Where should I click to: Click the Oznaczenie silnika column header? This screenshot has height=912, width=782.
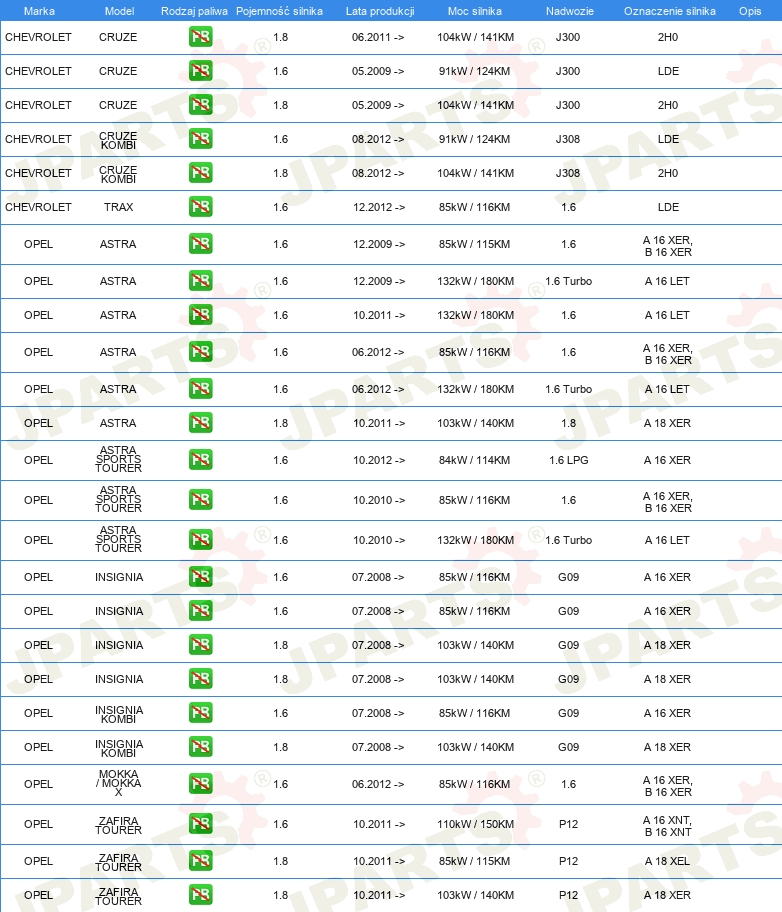[x=670, y=11]
